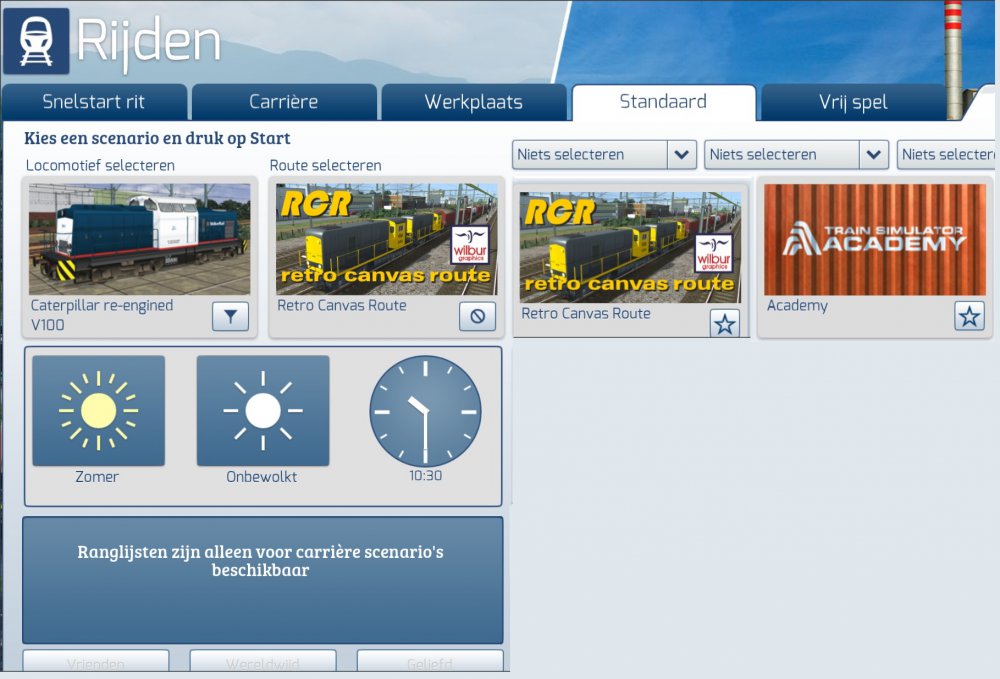This screenshot has width=1000, height=679.
Task: Change the Onbewolkt weather icon
Action: pyautogui.click(x=263, y=411)
